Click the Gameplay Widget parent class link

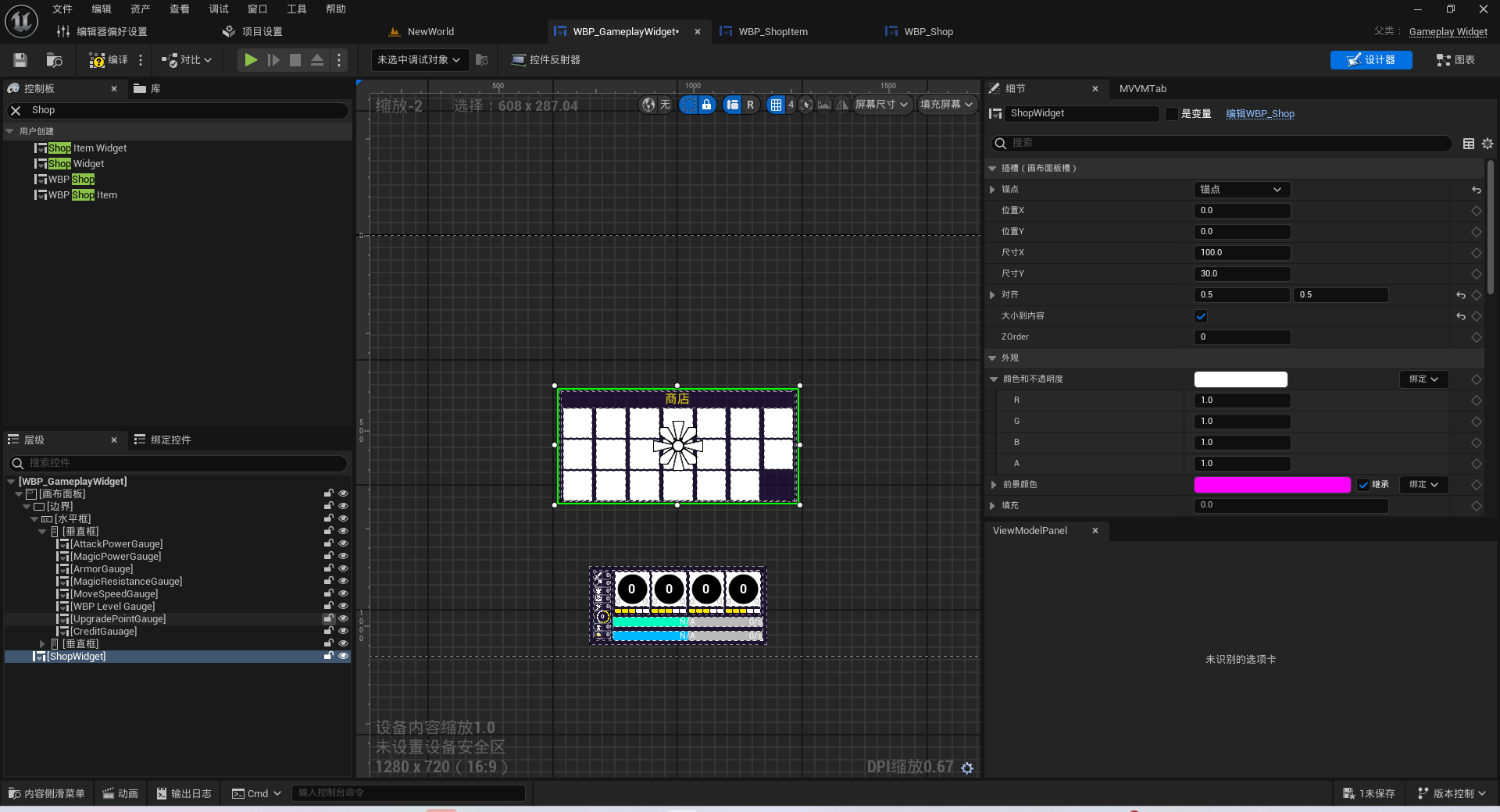point(1448,32)
